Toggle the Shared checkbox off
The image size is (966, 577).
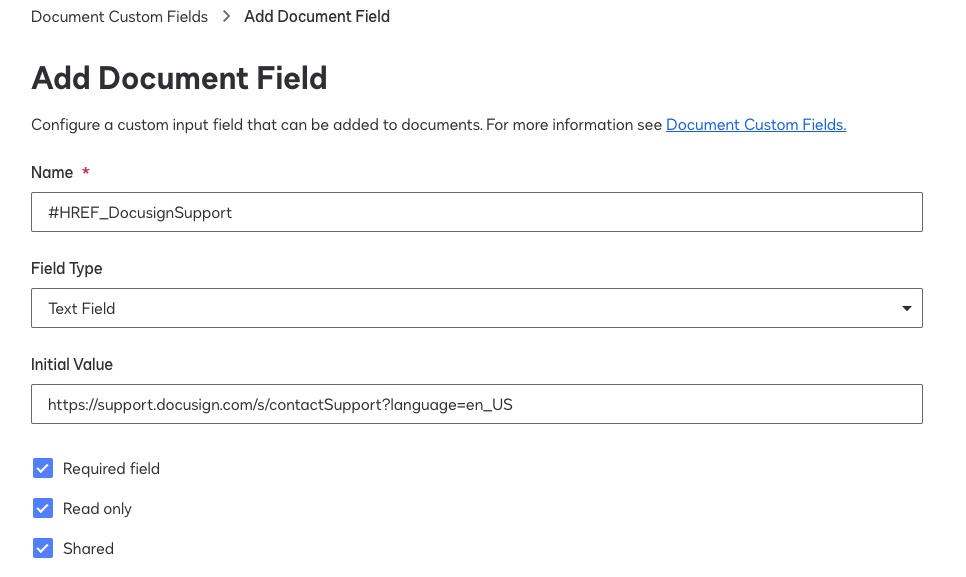tap(43, 548)
